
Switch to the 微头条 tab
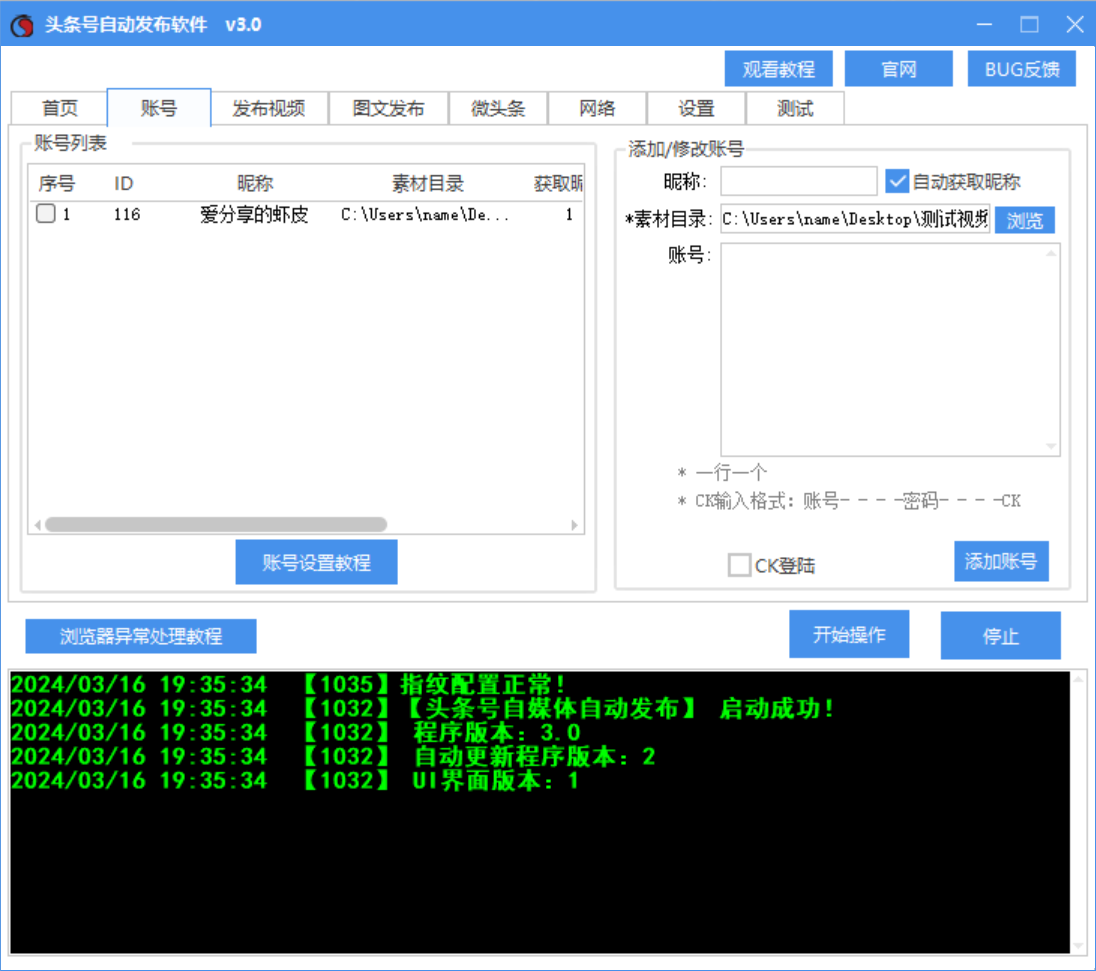498,108
